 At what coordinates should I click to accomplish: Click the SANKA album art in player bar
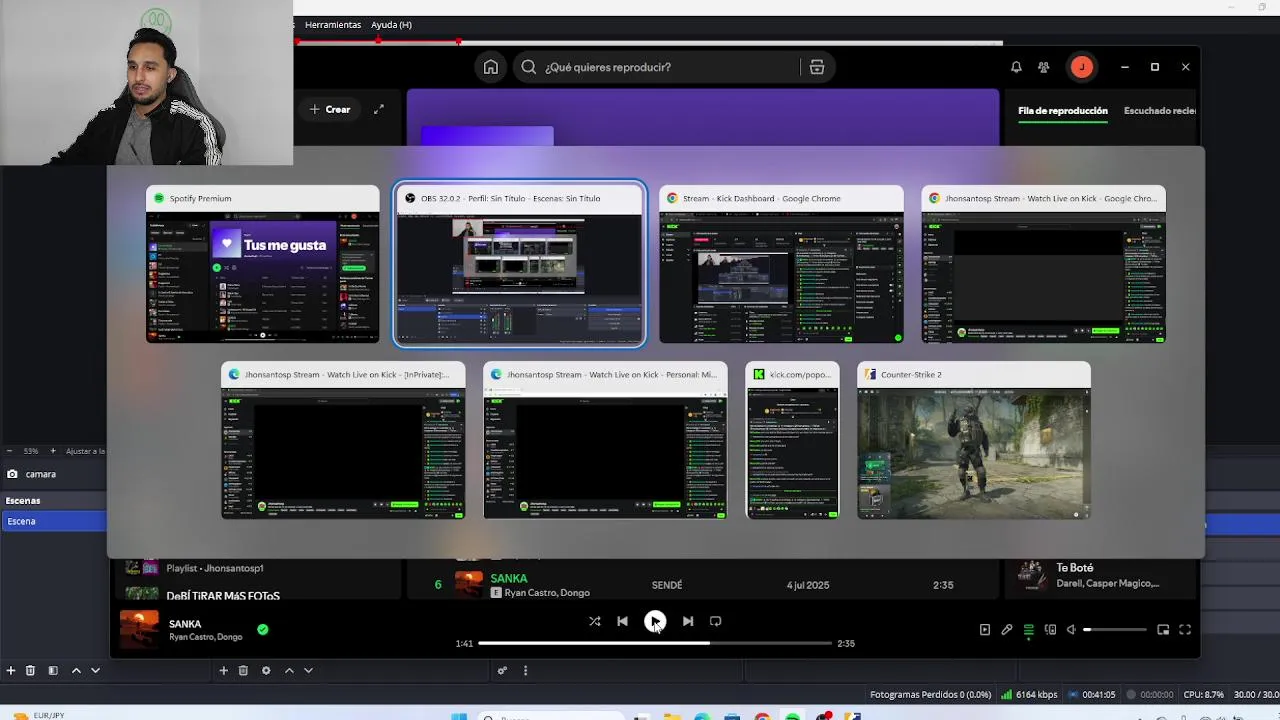(139, 629)
